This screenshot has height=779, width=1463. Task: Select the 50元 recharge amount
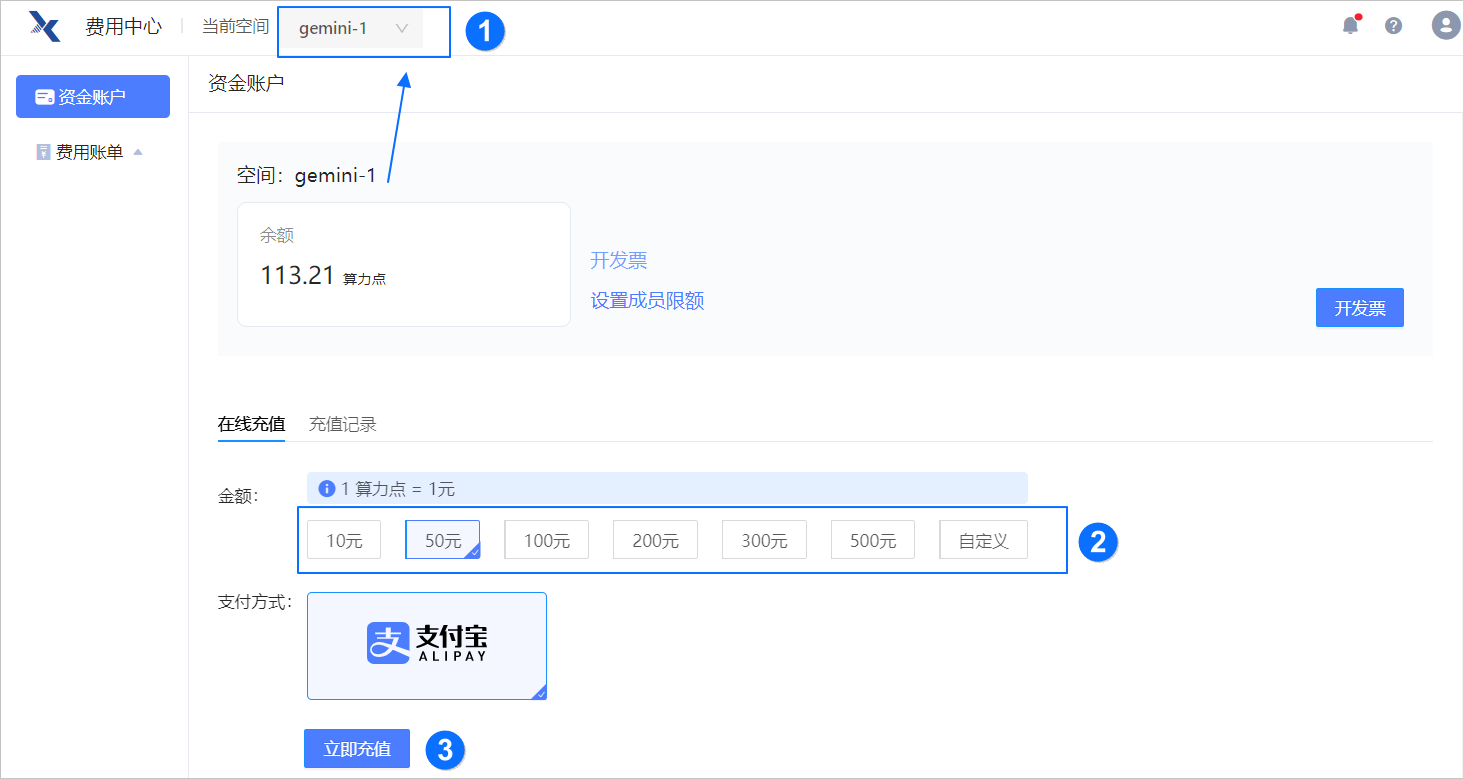pos(443,540)
